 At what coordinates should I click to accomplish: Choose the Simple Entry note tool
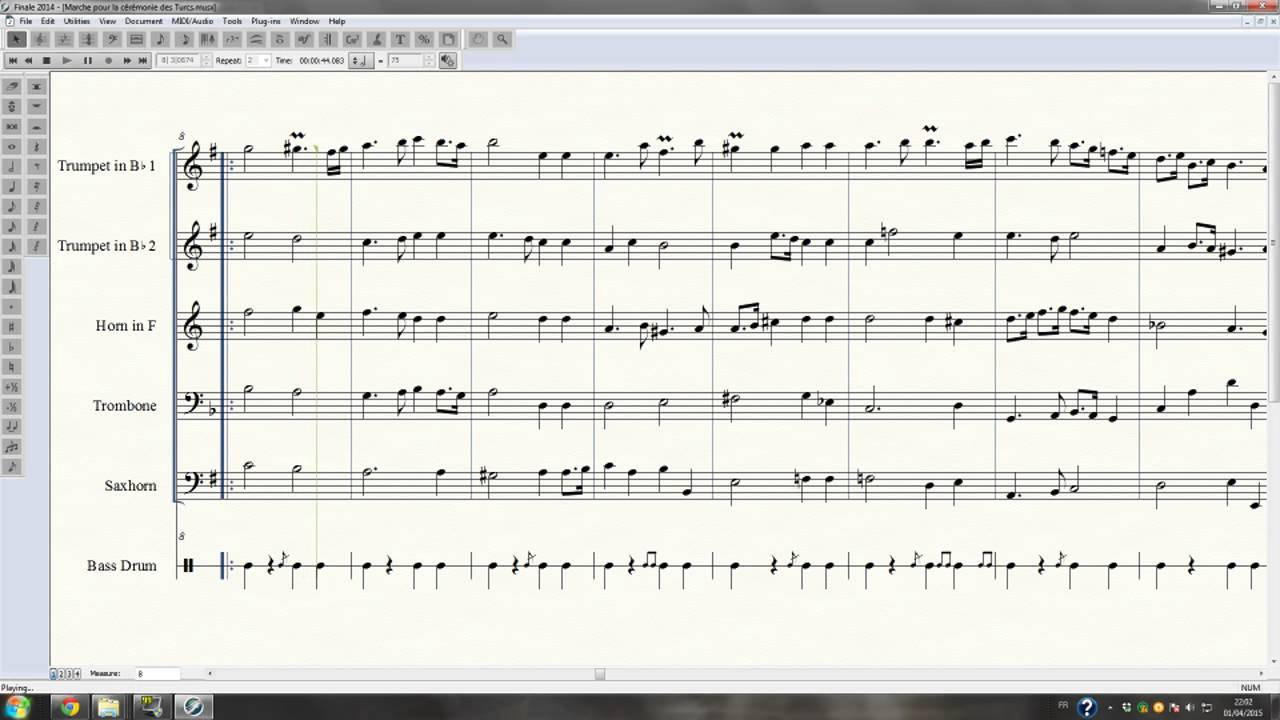tap(160, 39)
